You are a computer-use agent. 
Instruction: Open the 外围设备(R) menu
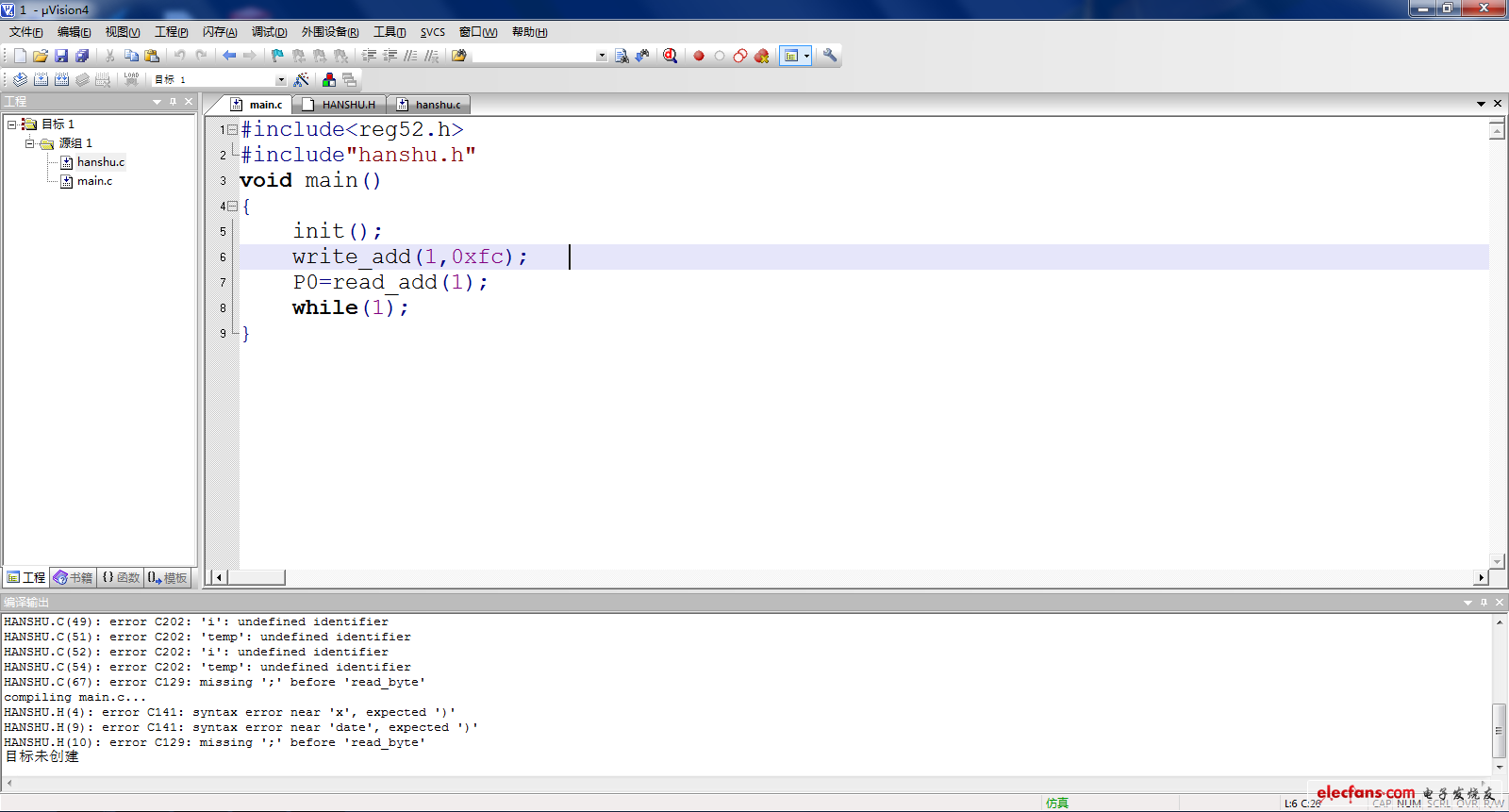pos(330,32)
